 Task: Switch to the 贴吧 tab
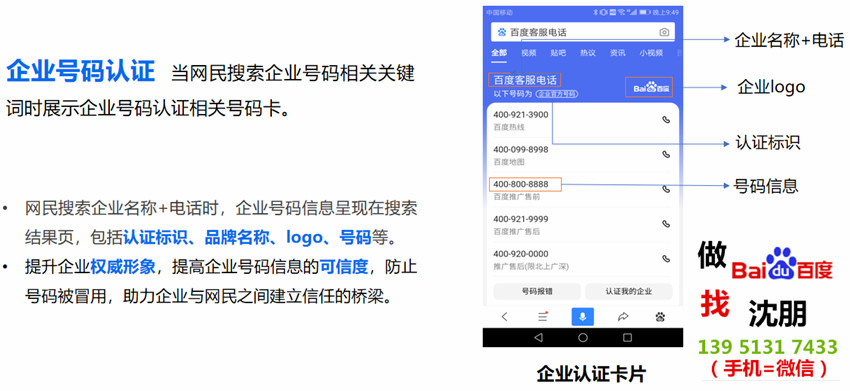(558, 53)
